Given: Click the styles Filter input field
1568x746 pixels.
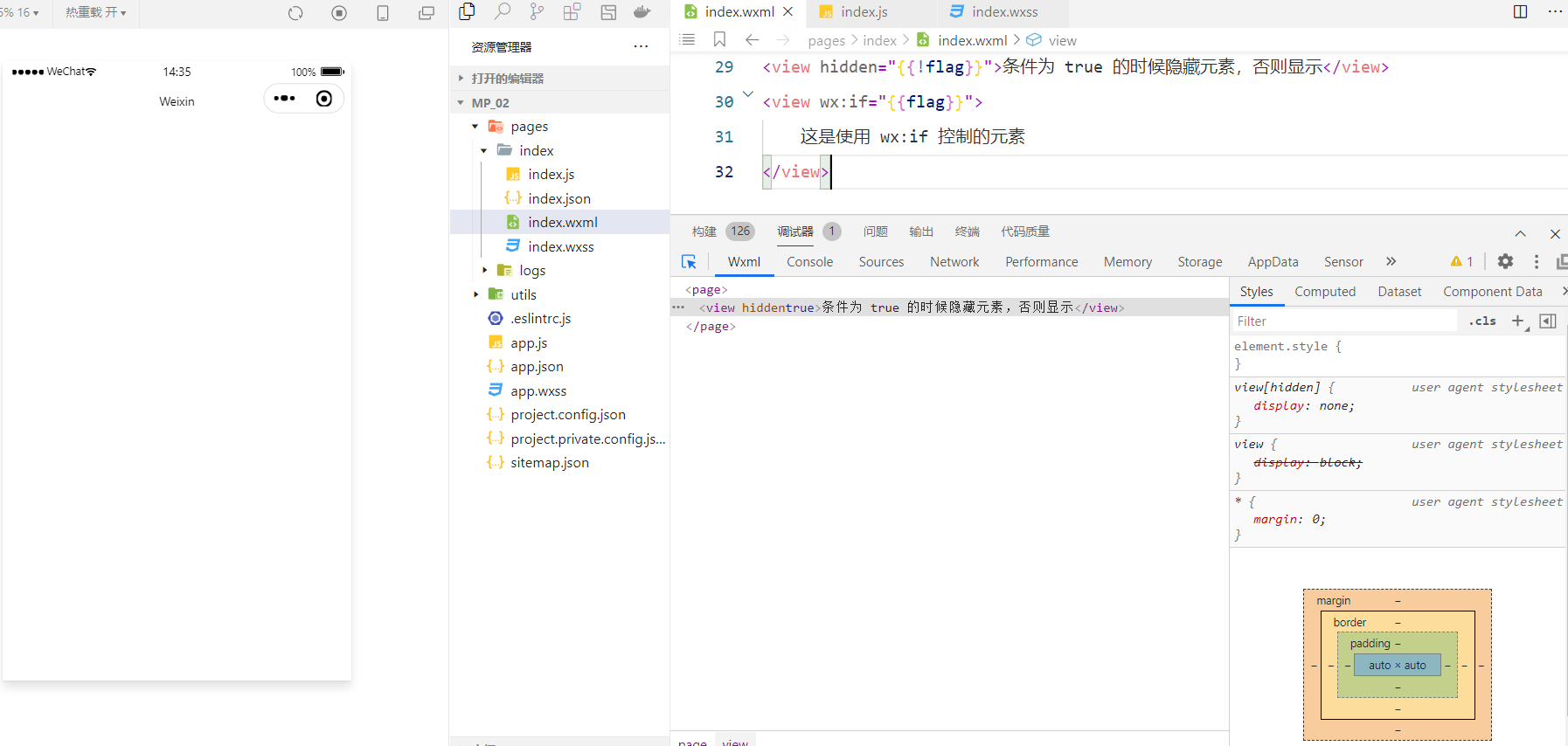Looking at the screenshot, I should pyautogui.click(x=1344, y=321).
